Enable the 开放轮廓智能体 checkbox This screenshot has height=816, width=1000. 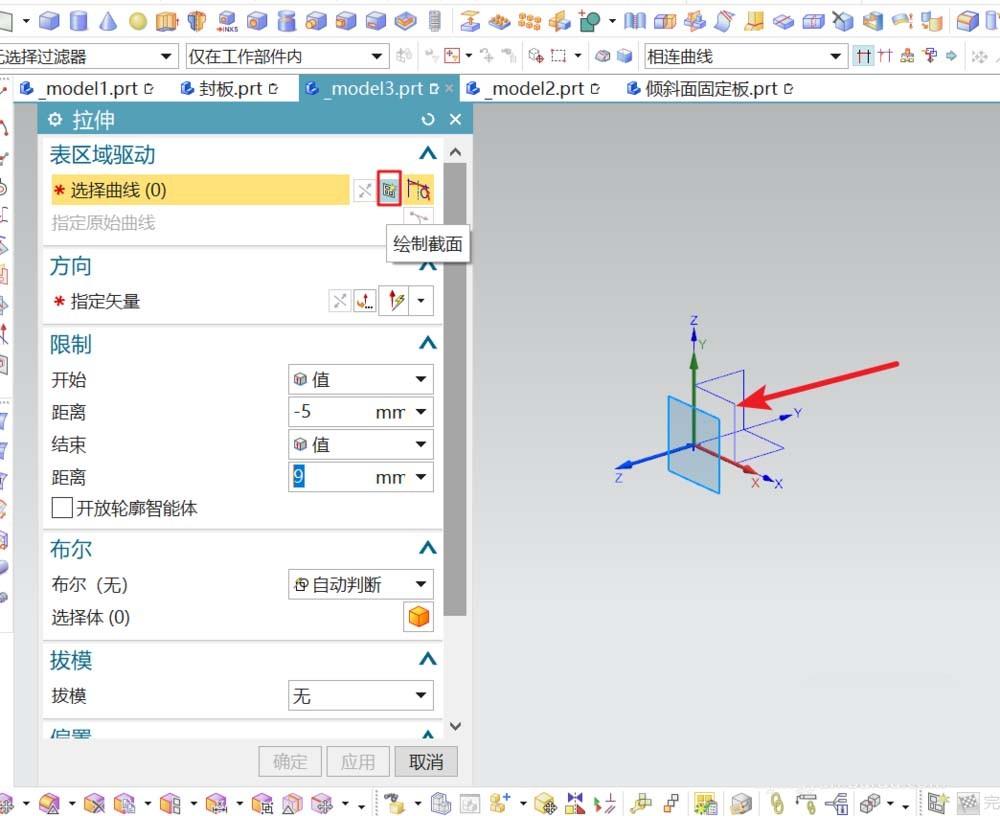click(62, 509)
